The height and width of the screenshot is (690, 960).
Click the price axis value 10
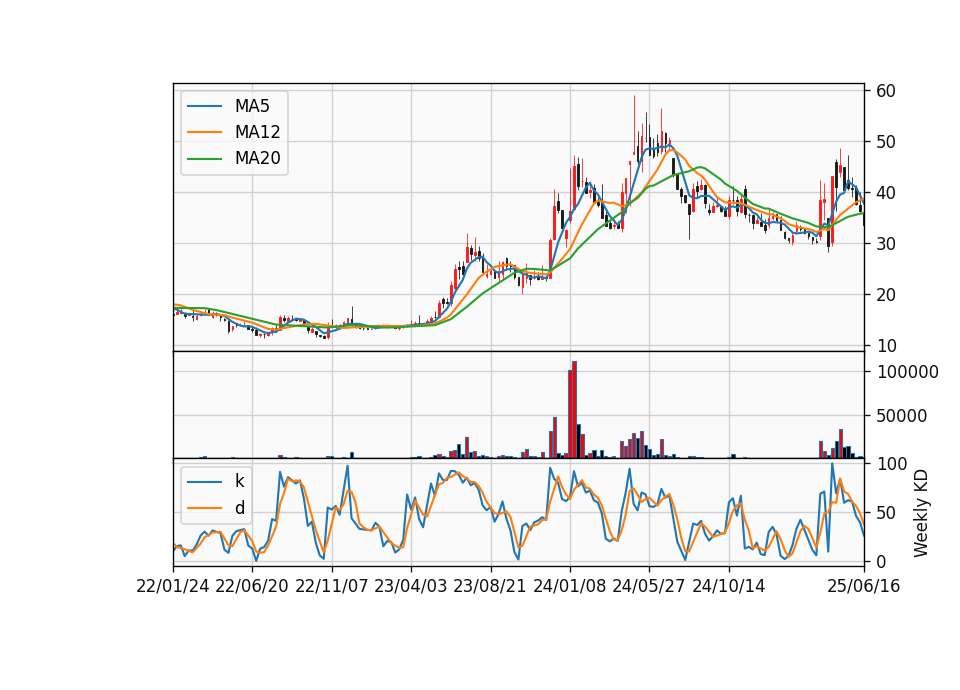pos(886,346)
